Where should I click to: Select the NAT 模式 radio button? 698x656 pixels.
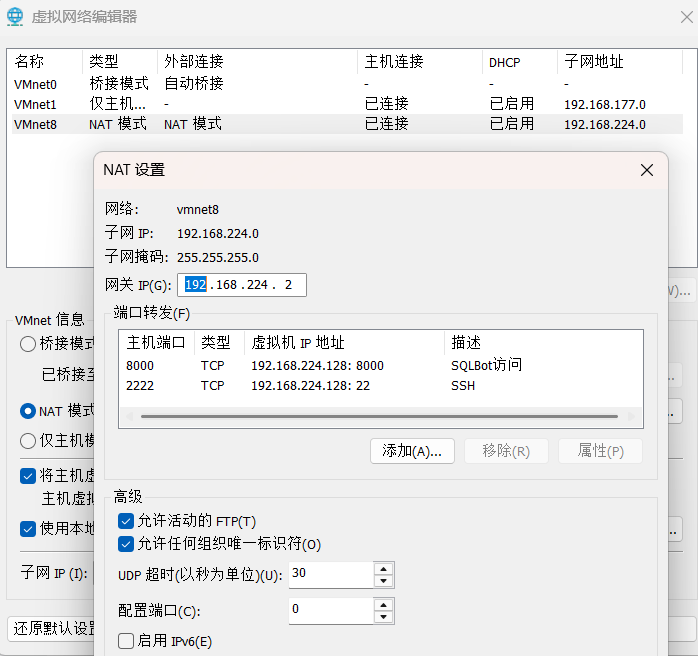click(28, 411)
